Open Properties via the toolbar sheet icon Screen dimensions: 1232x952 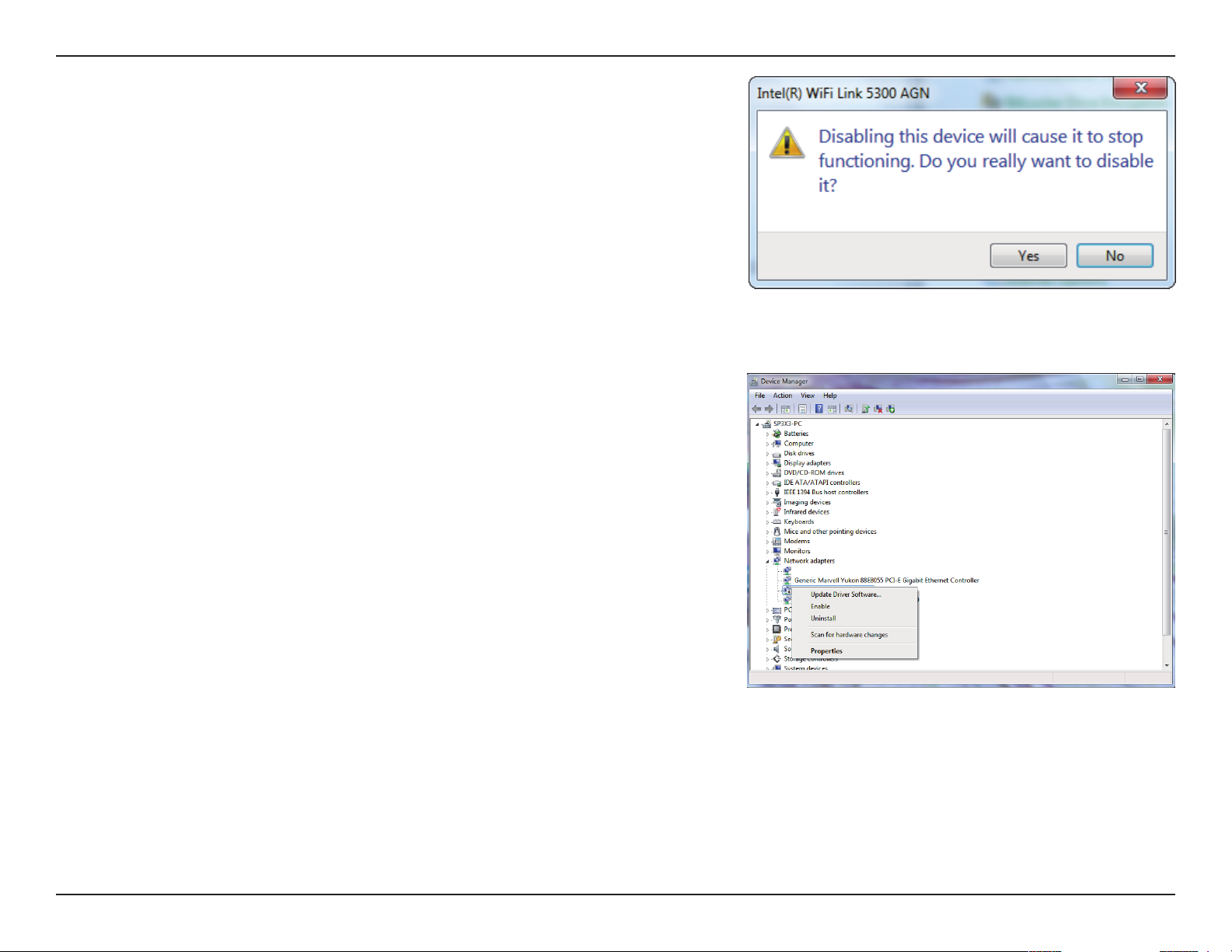tap(802, 409)
